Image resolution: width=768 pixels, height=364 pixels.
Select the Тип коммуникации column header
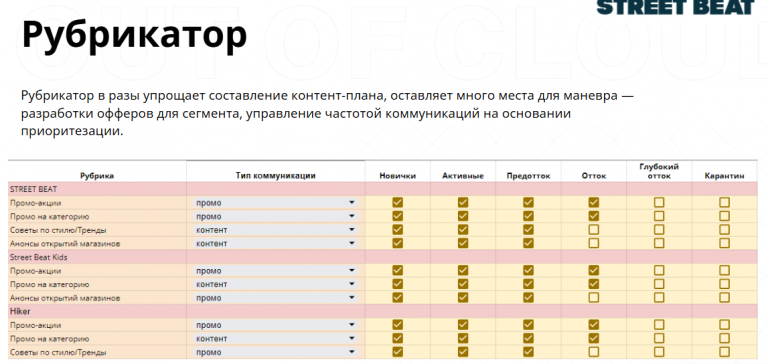(275, 175)
